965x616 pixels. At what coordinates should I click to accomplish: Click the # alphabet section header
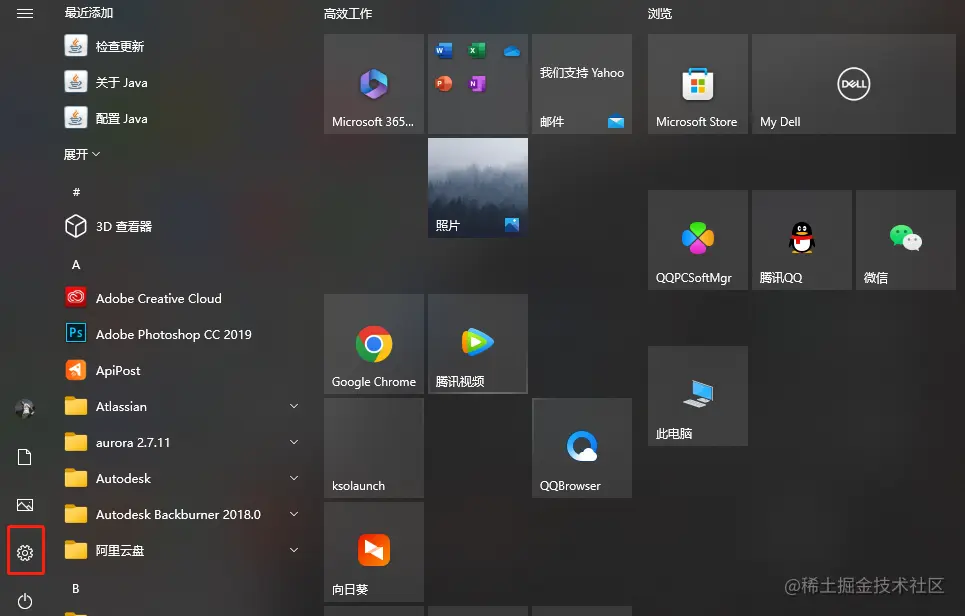click(x=76, y=192)
